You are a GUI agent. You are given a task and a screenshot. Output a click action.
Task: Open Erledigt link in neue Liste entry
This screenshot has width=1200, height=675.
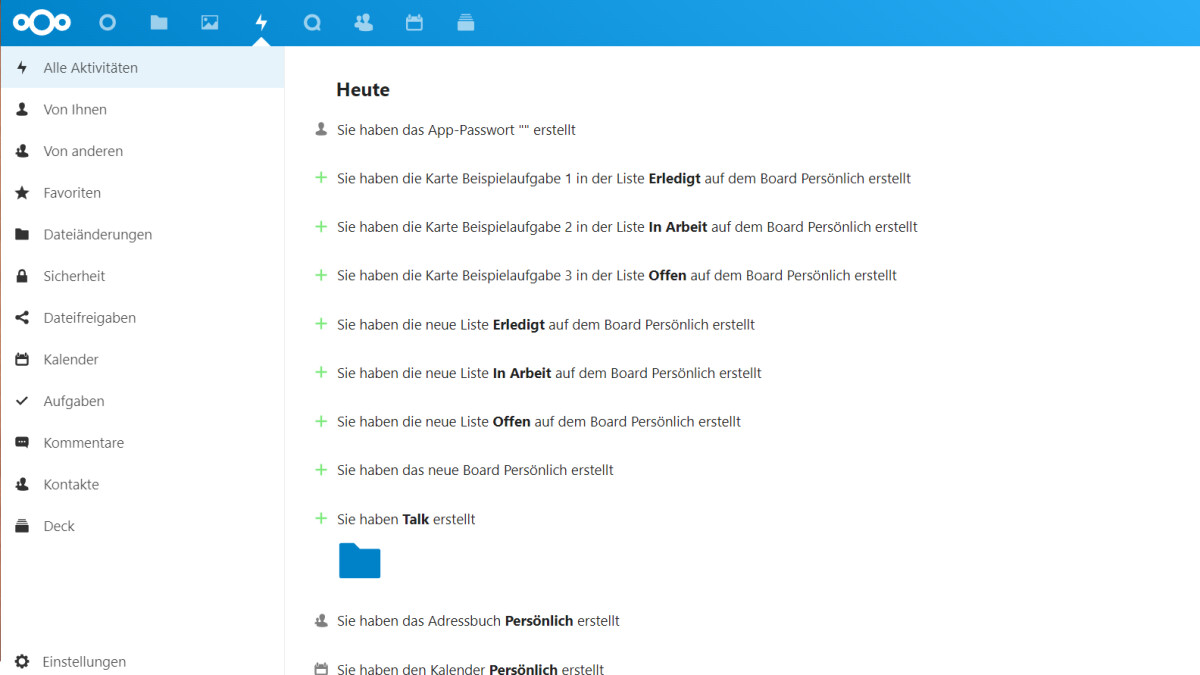[519, 324]
